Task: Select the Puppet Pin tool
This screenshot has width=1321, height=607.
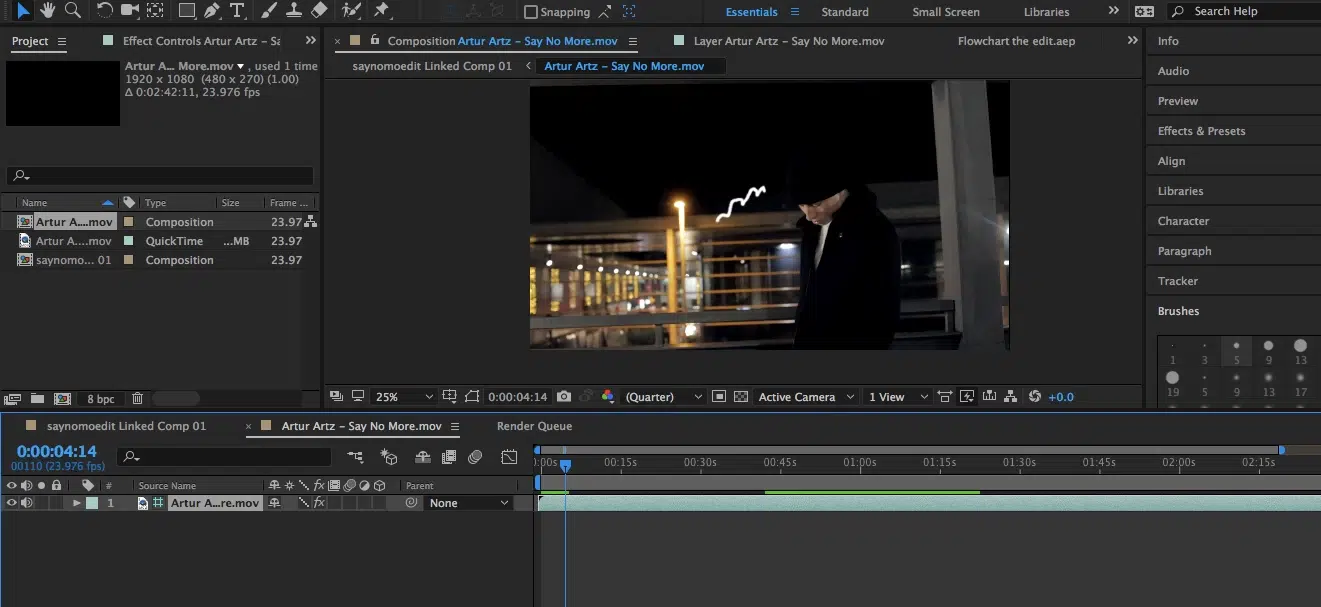Action: 381,10
